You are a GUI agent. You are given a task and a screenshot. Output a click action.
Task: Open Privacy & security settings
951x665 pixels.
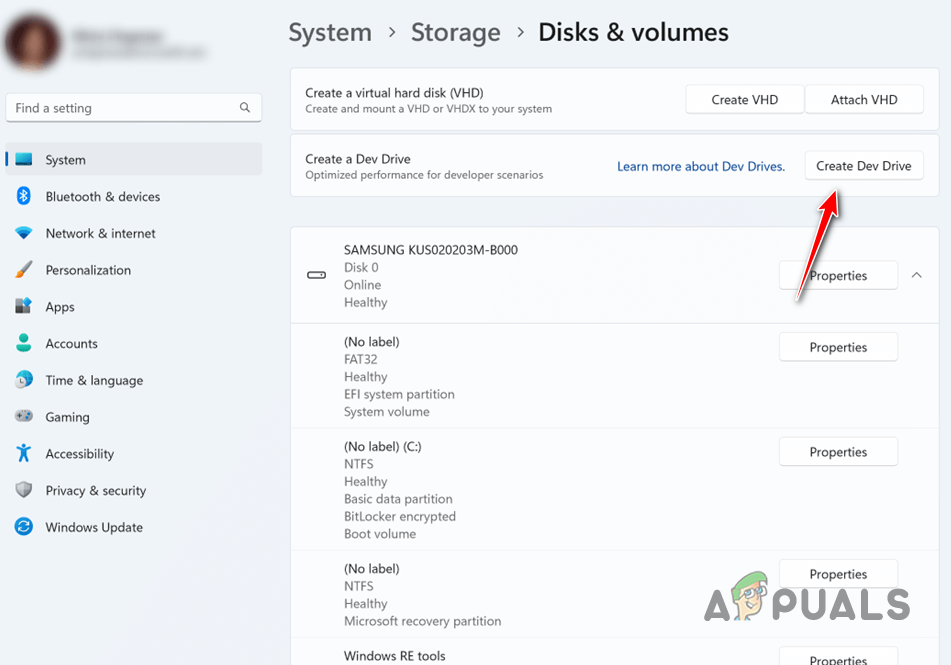click(93, 490)
